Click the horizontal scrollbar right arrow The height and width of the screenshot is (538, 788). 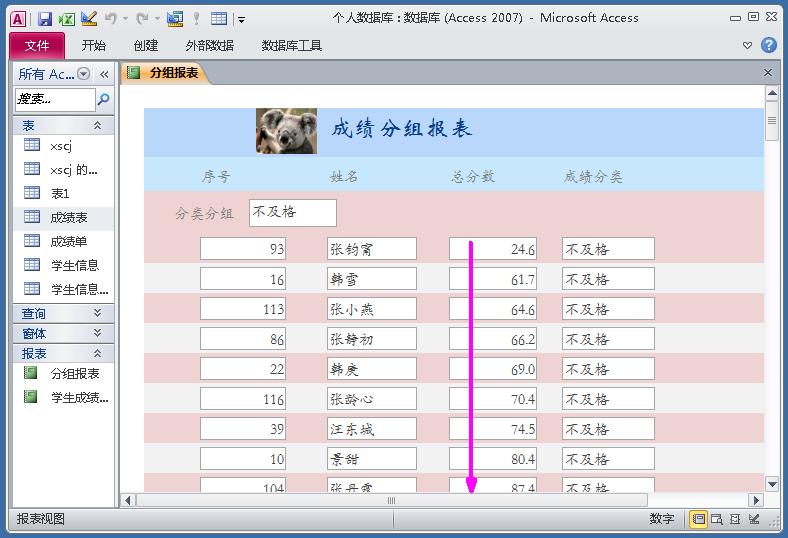pos(755,500)
